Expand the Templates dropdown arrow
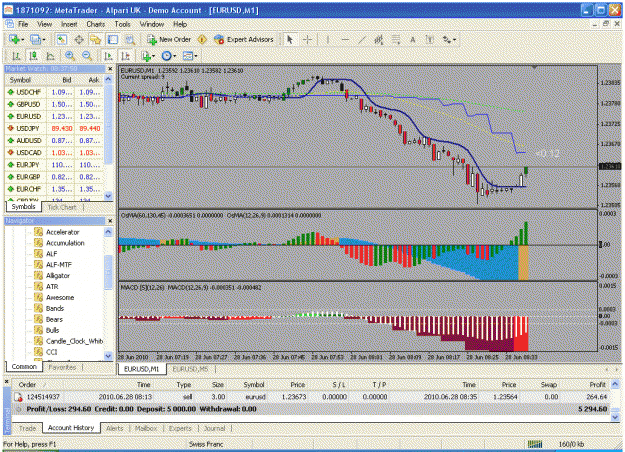Image resolution: width=625 pixels, height=452 pixels. point(196,56)
